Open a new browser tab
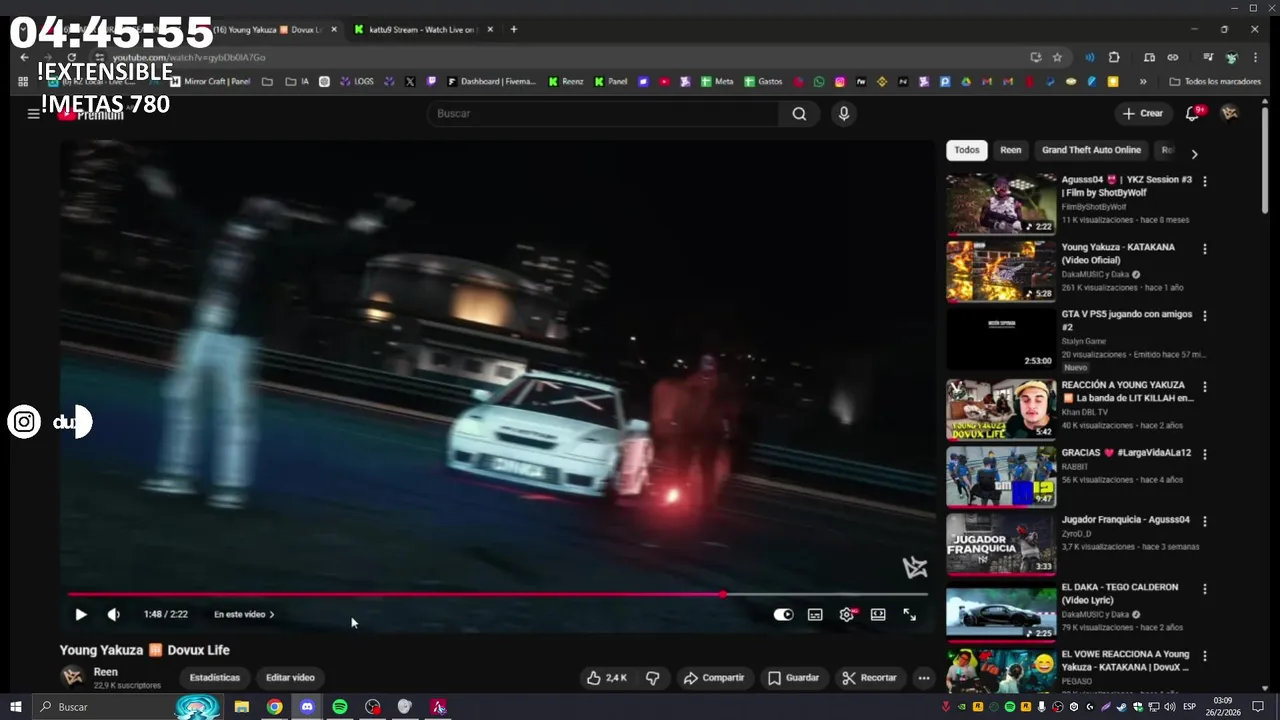1280x720 pixels. tap(514, 30)
